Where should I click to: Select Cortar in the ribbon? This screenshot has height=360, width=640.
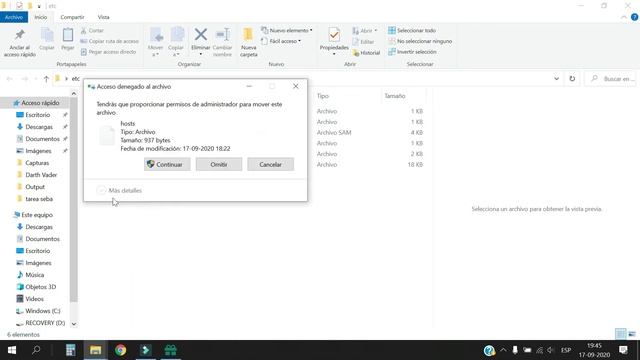92,31
